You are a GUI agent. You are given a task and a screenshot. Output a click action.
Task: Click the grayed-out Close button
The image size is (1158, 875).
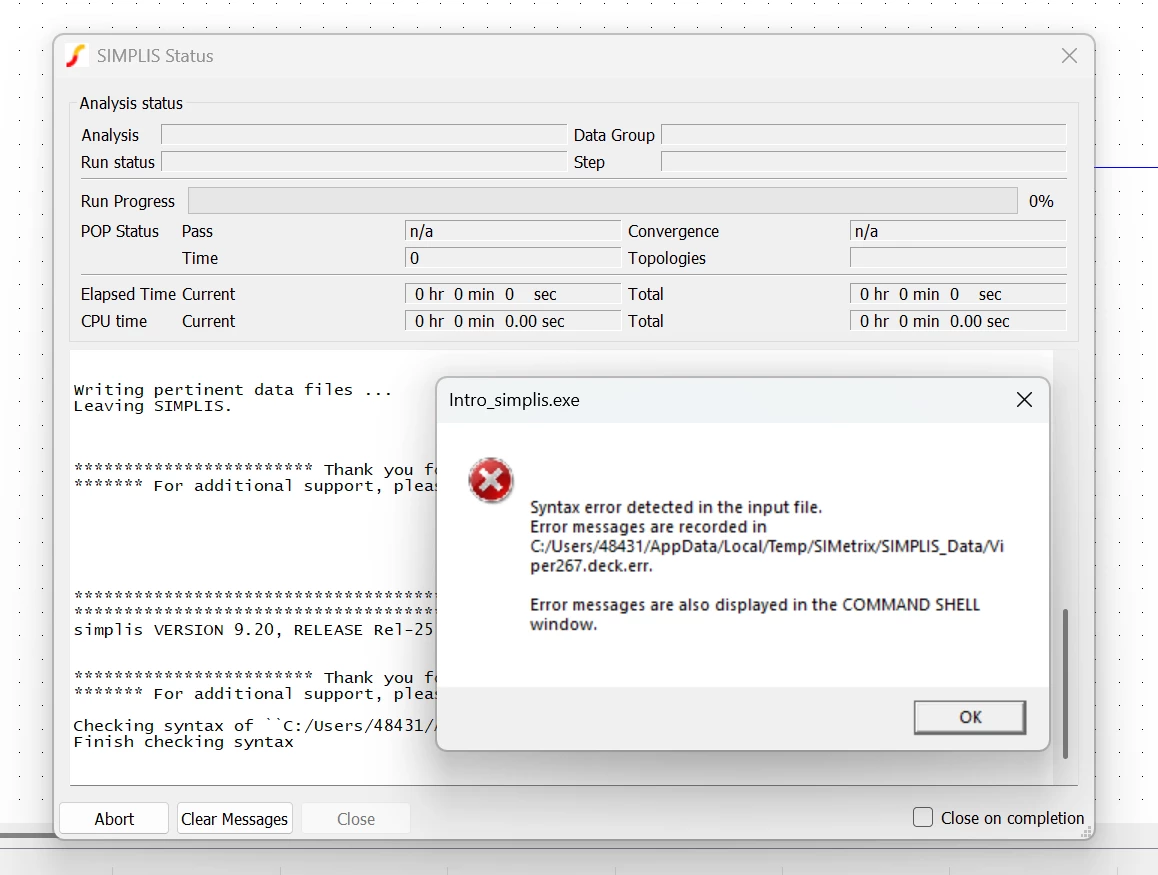coord(356,819)
